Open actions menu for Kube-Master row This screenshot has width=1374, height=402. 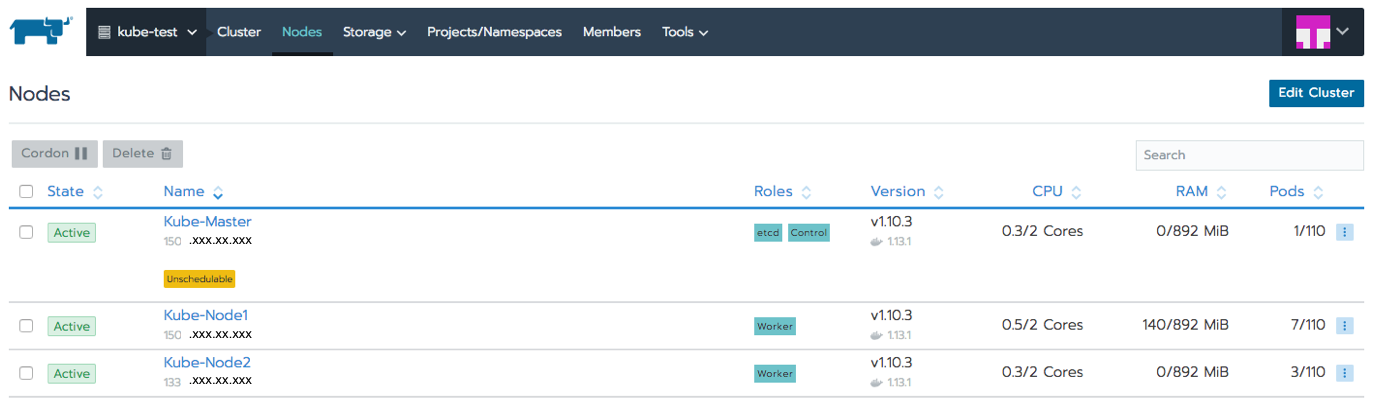(1344, 232)
